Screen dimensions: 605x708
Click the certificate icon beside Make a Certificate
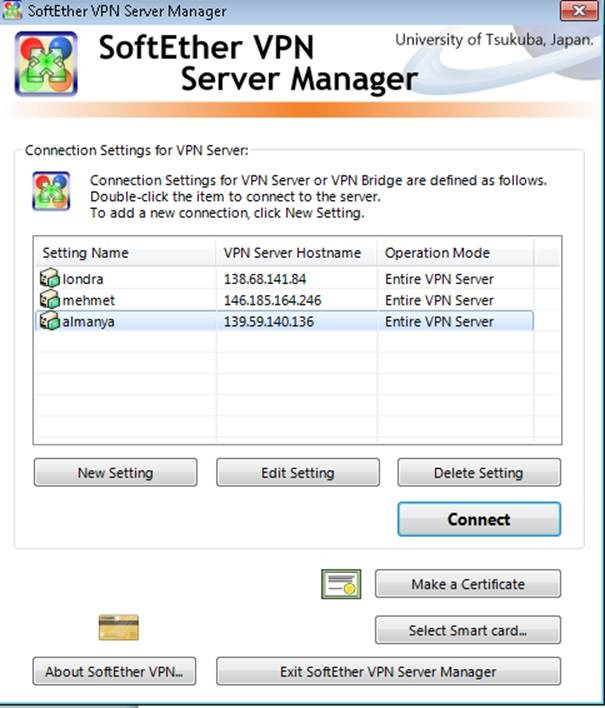(x=341, y=584)
